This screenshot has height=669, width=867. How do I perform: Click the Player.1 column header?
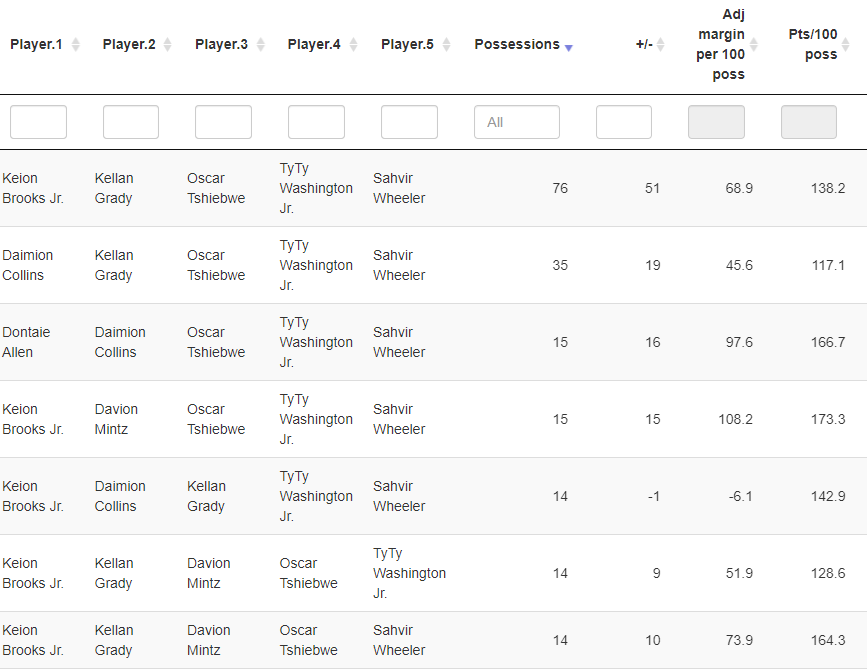coord(36,44)
